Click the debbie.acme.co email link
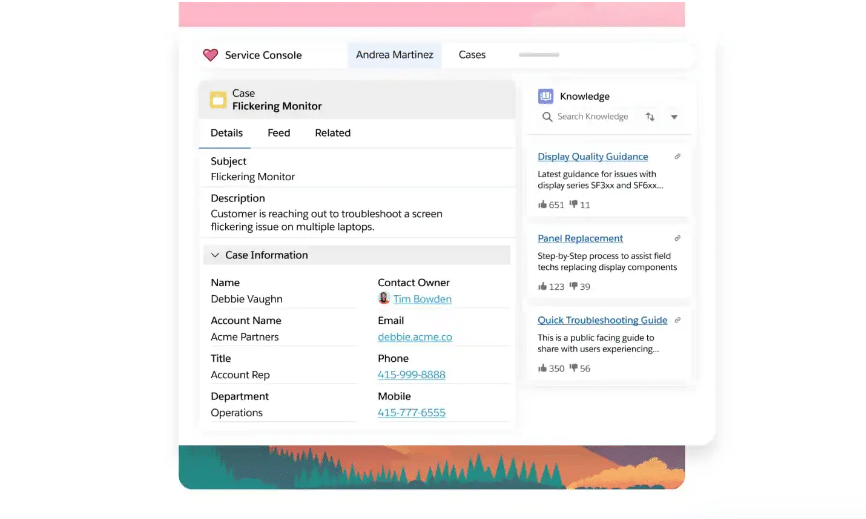Screen dimensions: 866x519 pos(415,337)
